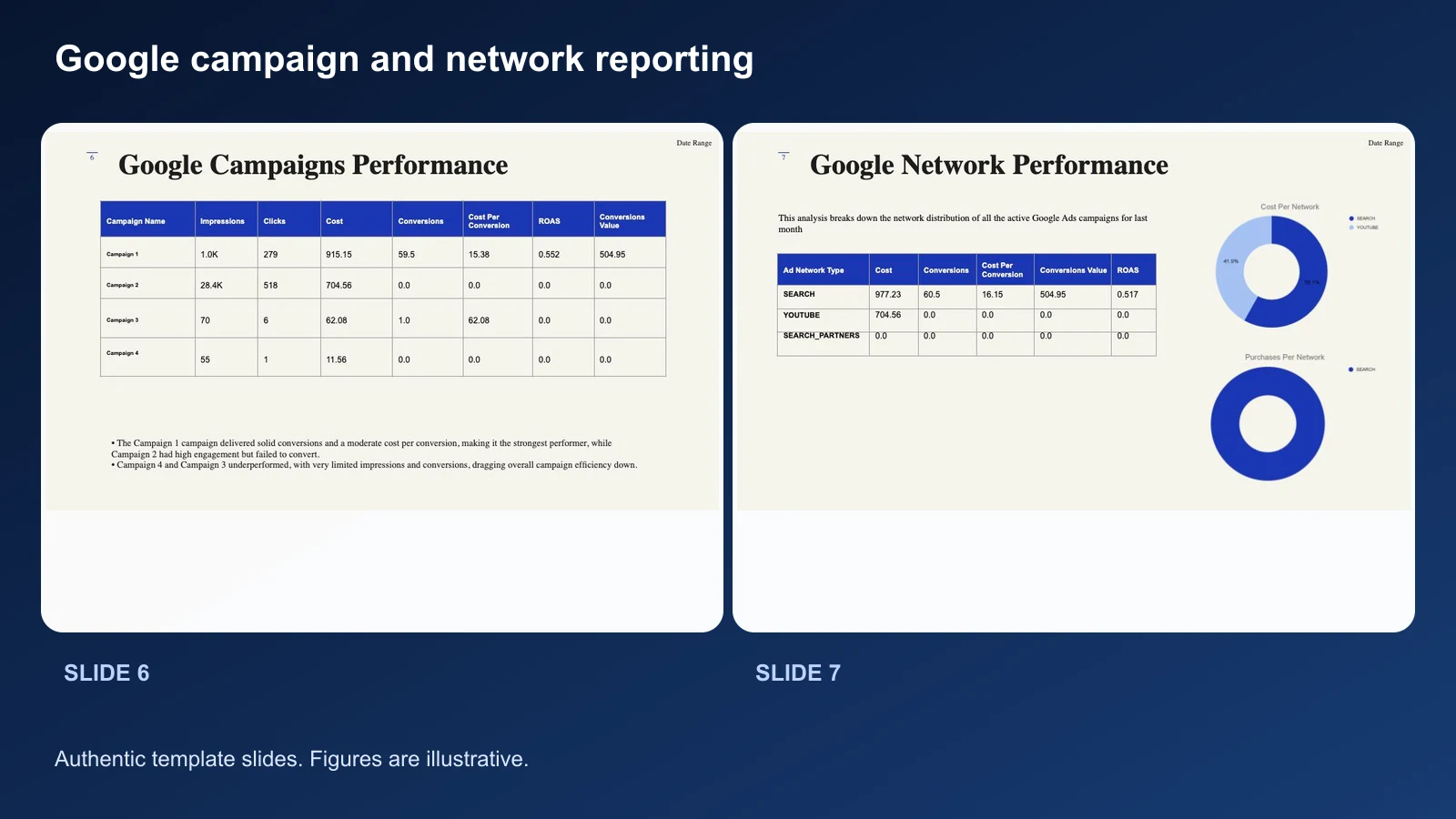The image size is (1456, 819).
Task: Click the 'SEARCH' network row label
Action: (x=799, y=294)
